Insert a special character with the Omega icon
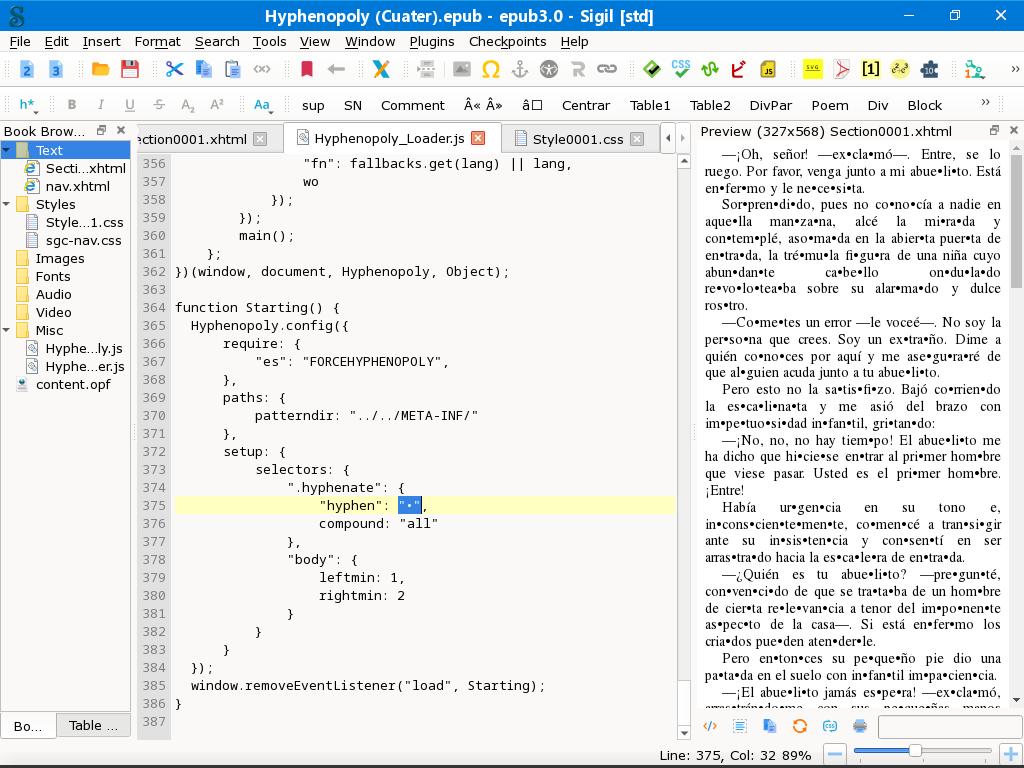1024x768 pixels. point(490,69)
